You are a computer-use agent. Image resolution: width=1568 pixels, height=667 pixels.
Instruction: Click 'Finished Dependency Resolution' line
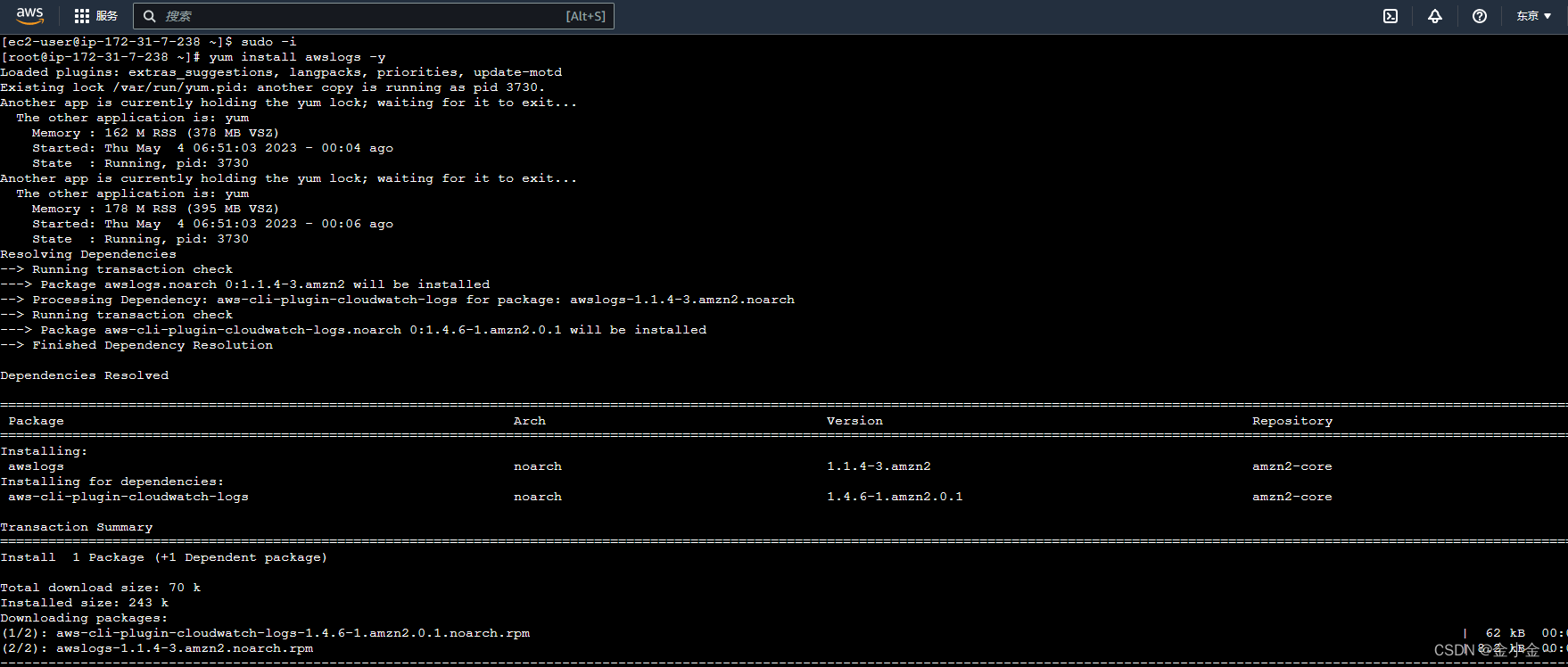pos(136,345)
